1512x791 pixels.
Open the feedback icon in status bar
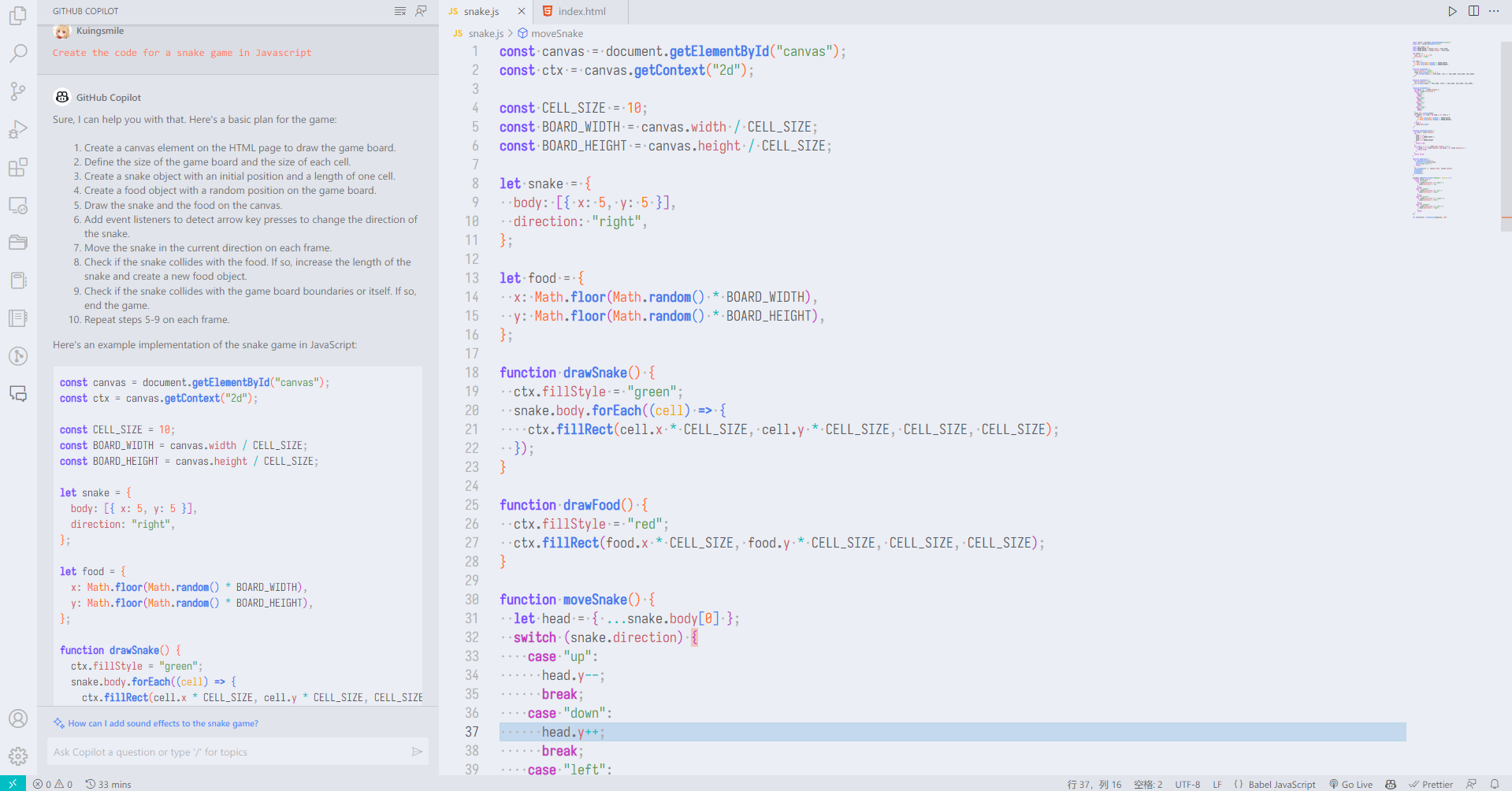coord(1471,784)
